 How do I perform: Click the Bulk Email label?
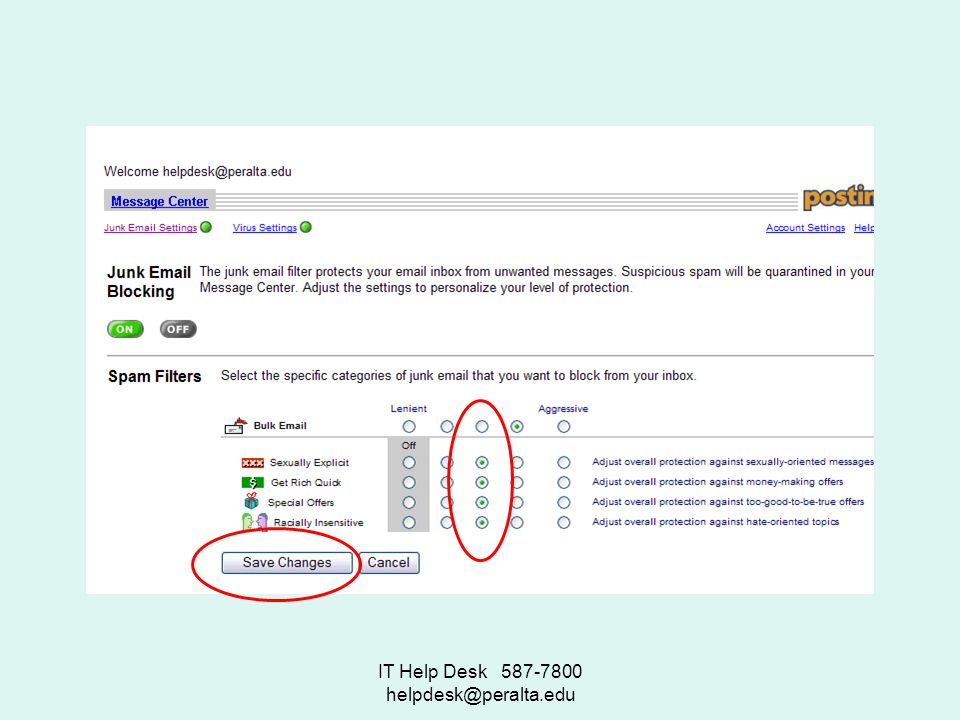280,426
